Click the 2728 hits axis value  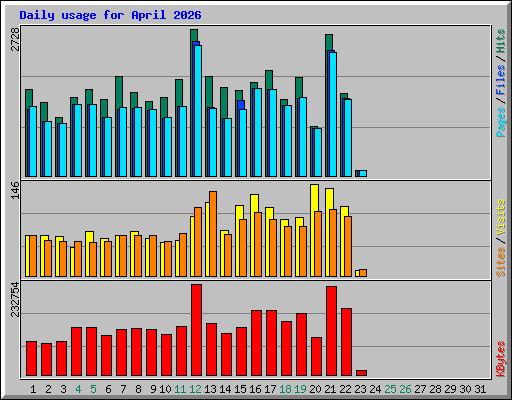(15, 39)
